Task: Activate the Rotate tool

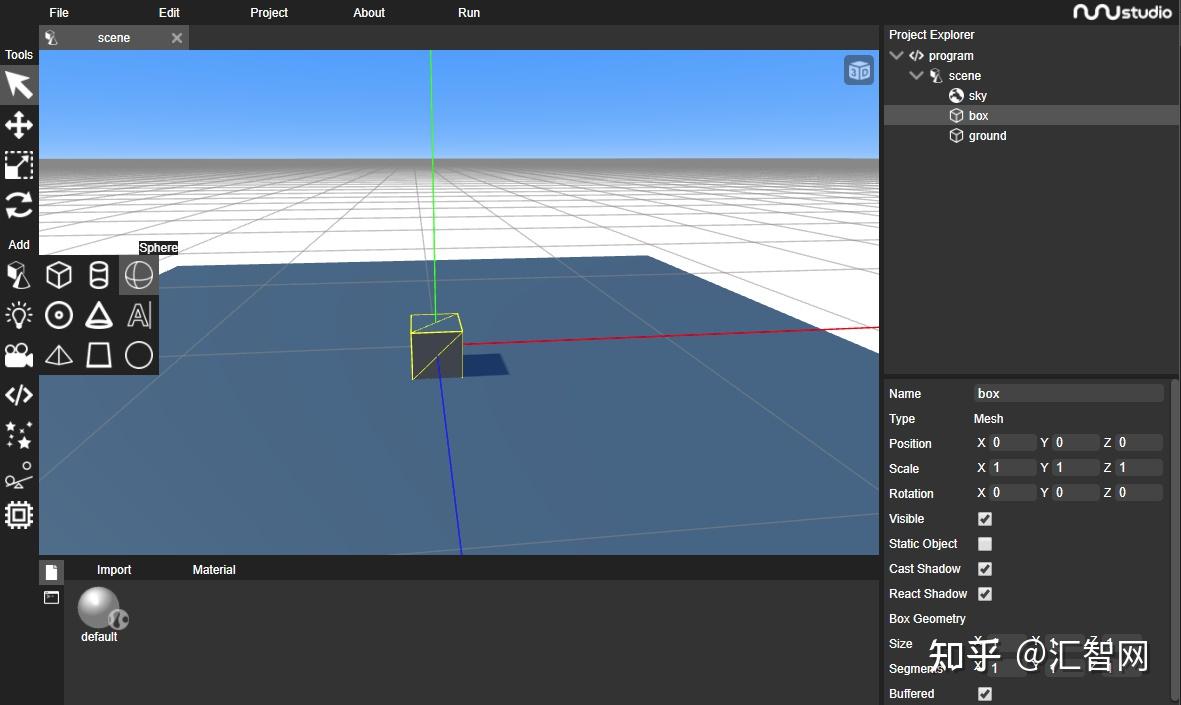Action: pyautogui.click(x=18, y=205)
